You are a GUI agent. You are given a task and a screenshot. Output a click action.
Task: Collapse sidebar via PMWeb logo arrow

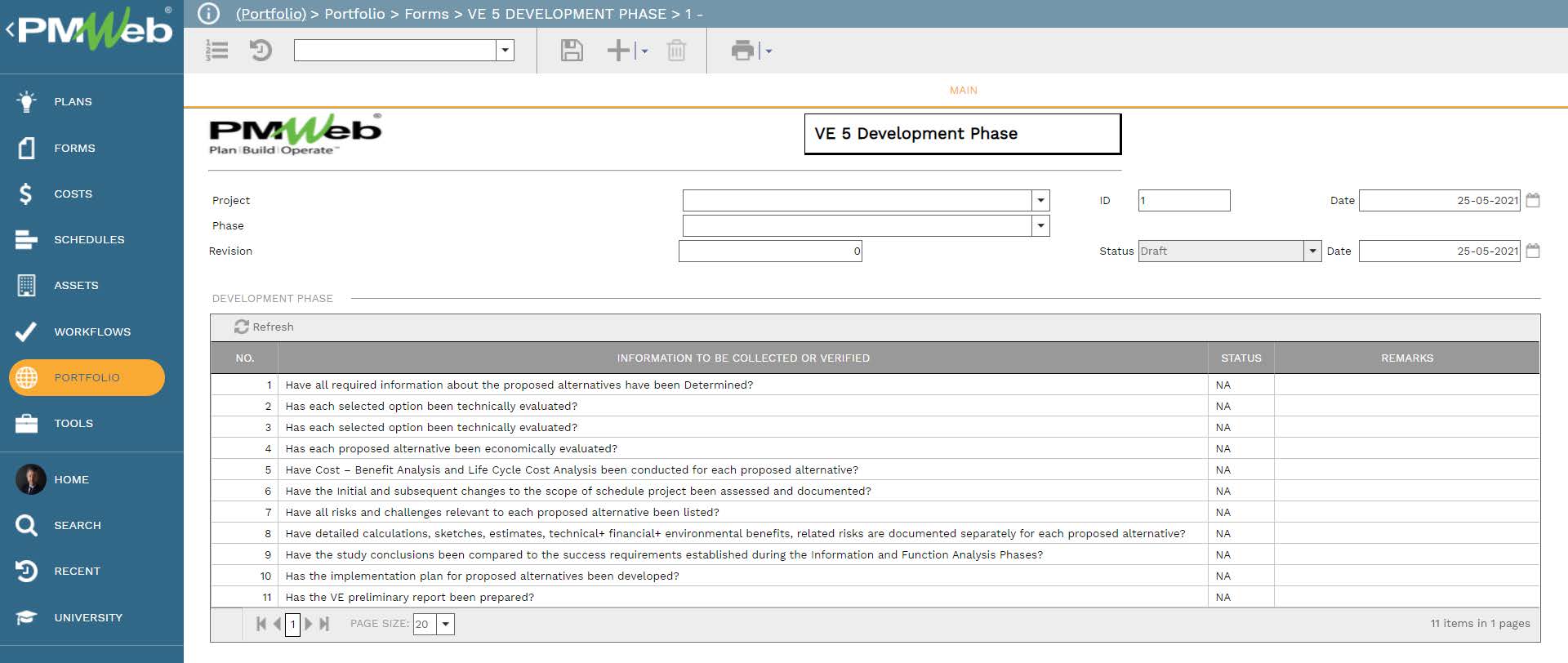coord(10,30)
